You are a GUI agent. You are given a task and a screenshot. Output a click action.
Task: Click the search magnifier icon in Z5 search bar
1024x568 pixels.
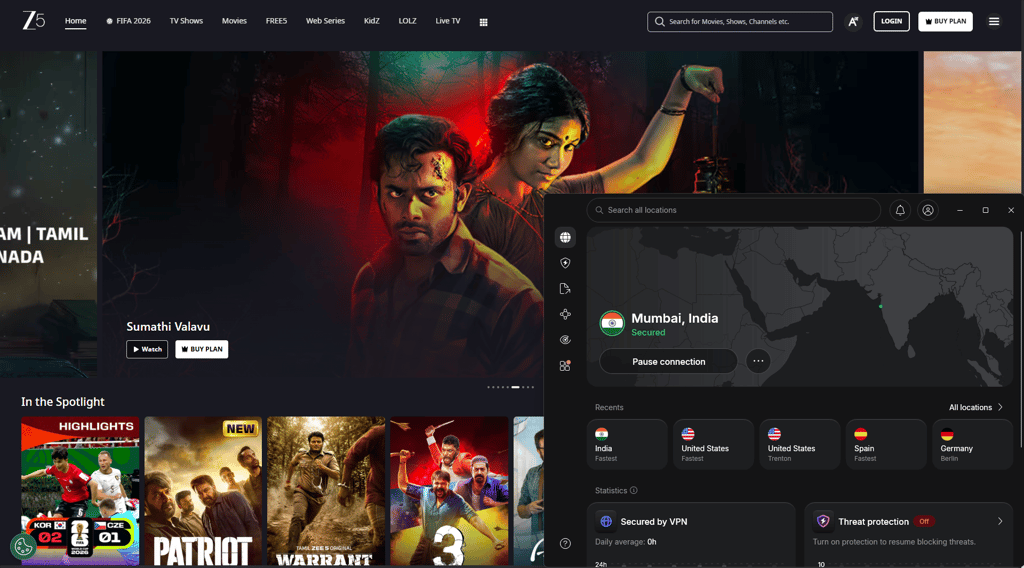(x=660, y=22)
